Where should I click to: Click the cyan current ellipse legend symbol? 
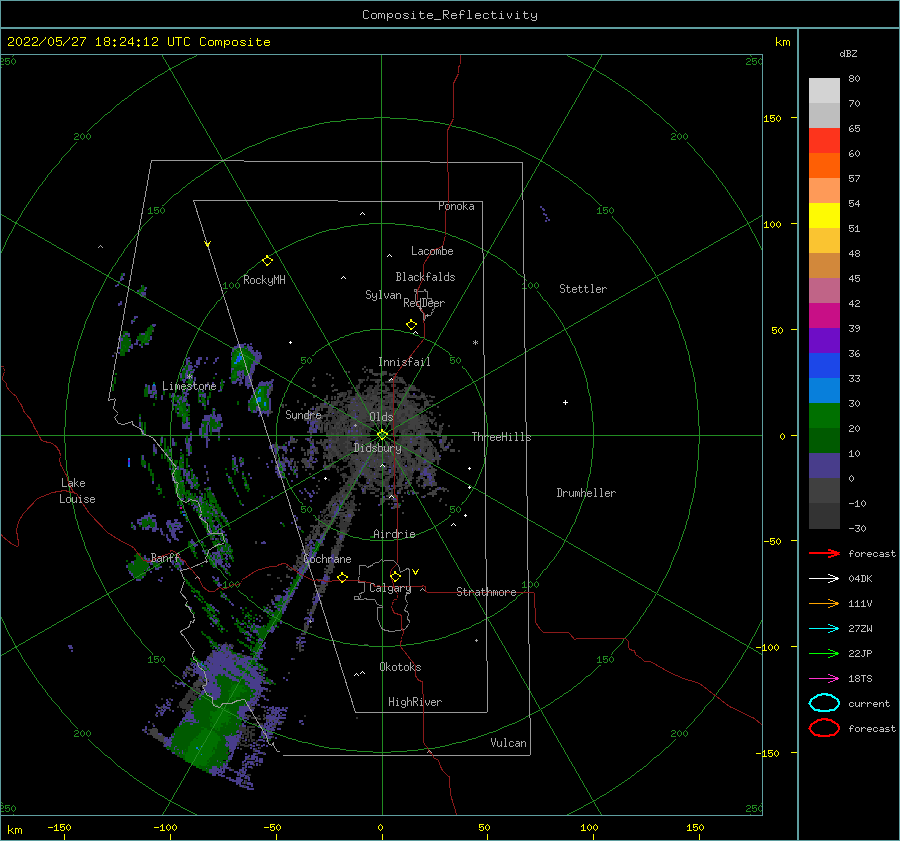[x=824, y=703]
